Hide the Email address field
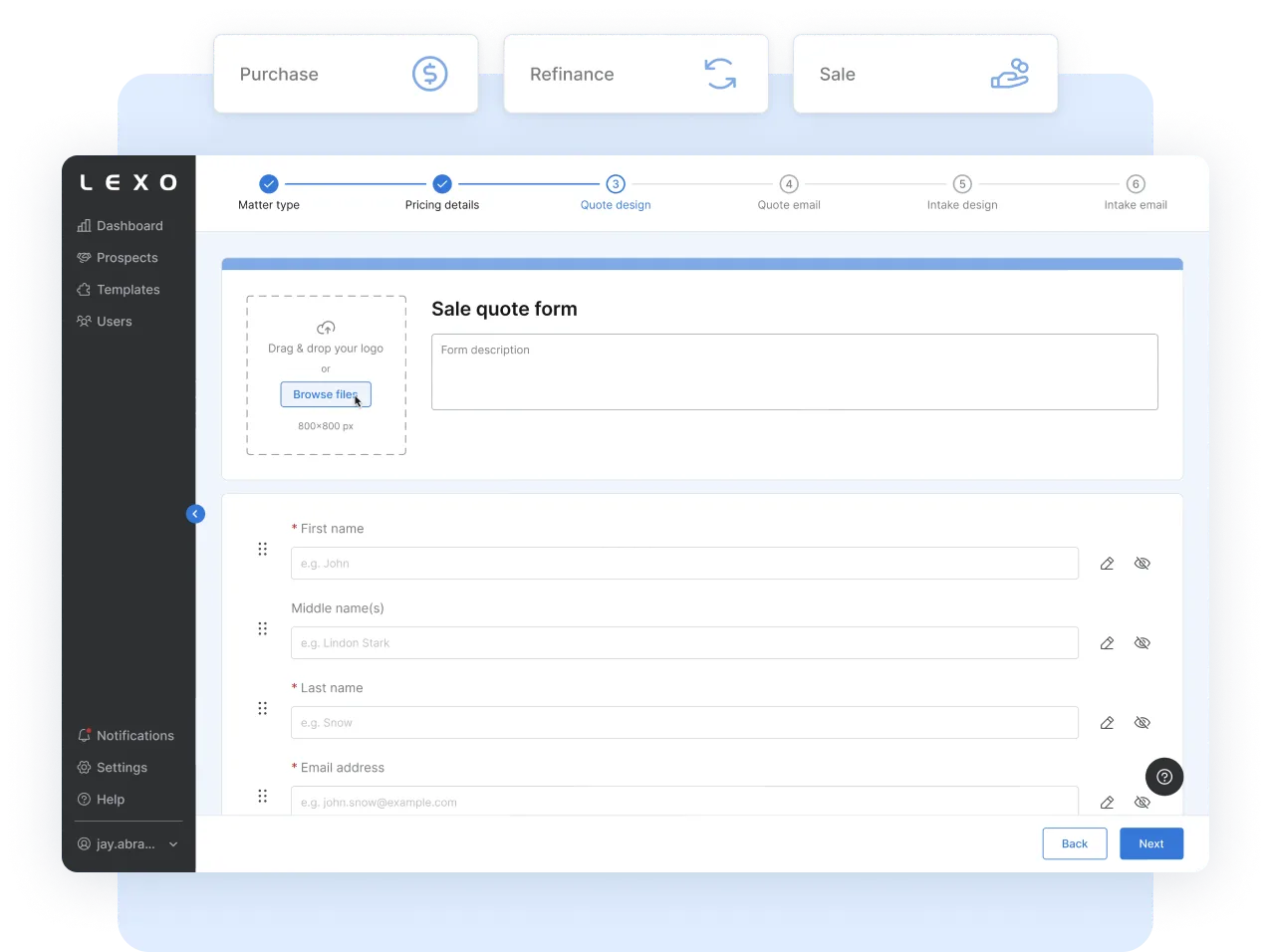Screen dimensions: 1270x952 1142,802
